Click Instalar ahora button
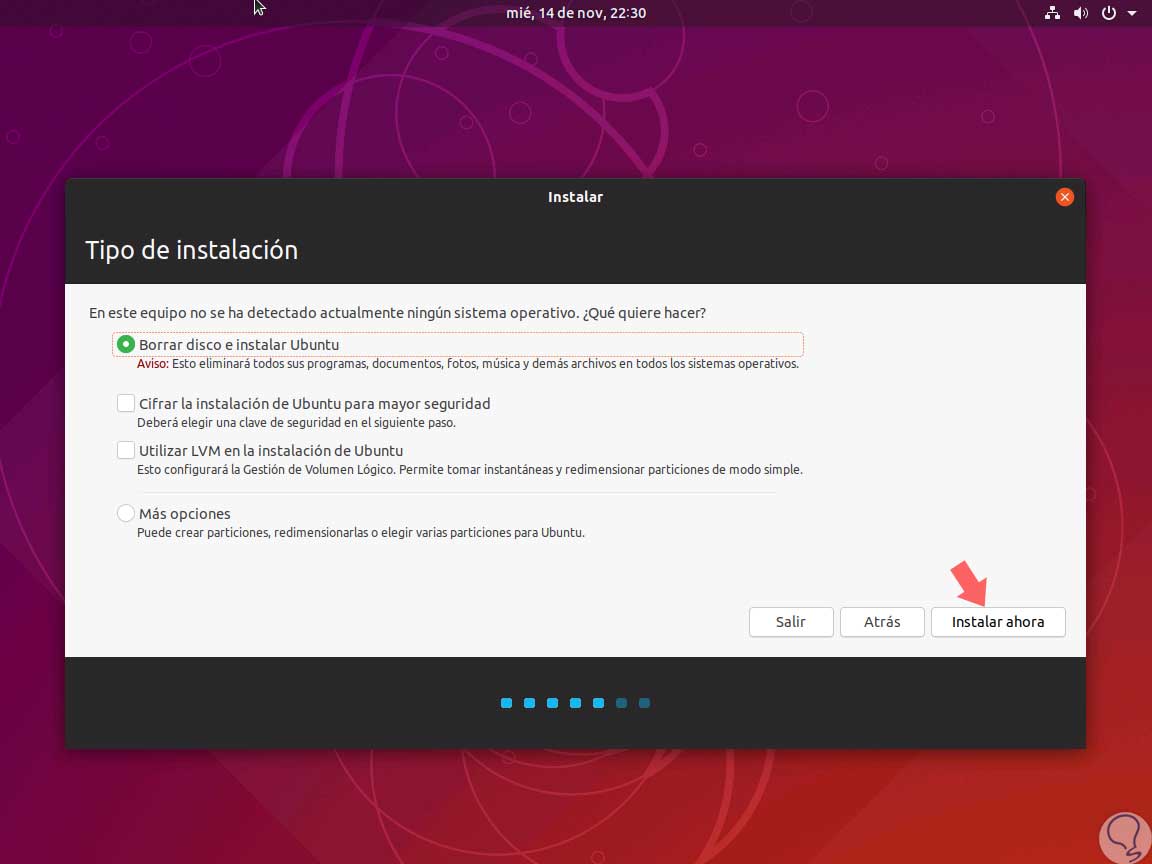This screenshot has height=864, width=1152. point(998,622)
